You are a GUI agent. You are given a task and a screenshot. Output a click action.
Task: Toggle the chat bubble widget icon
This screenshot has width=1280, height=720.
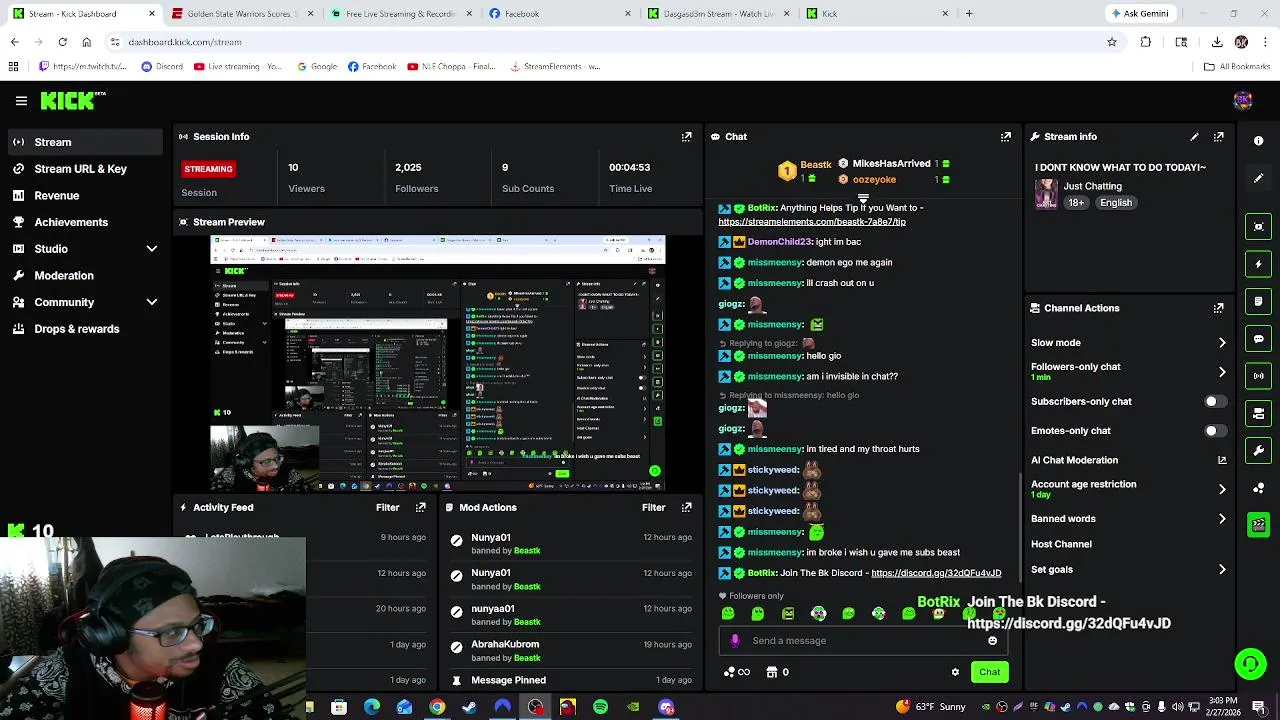pos(1259,339)
